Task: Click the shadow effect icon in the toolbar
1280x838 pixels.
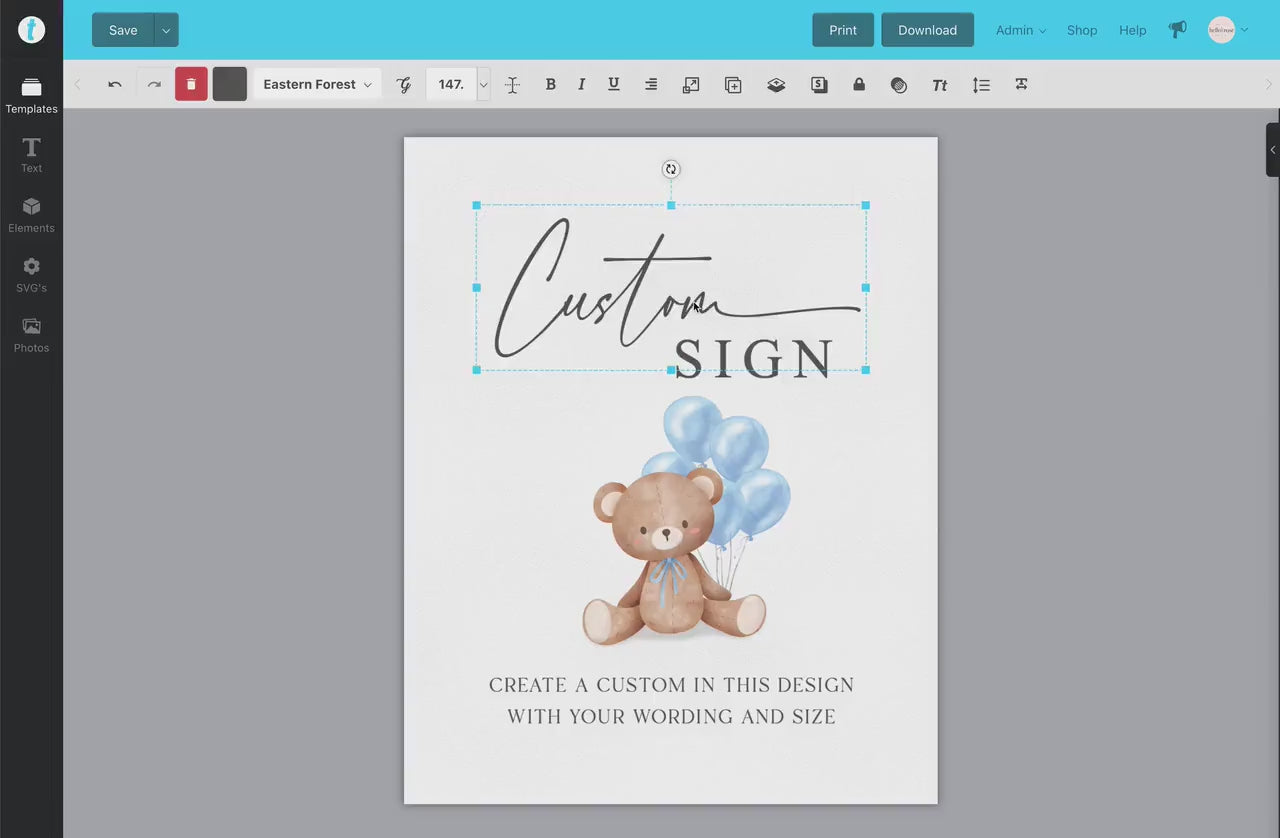Action: click(819, 85)
